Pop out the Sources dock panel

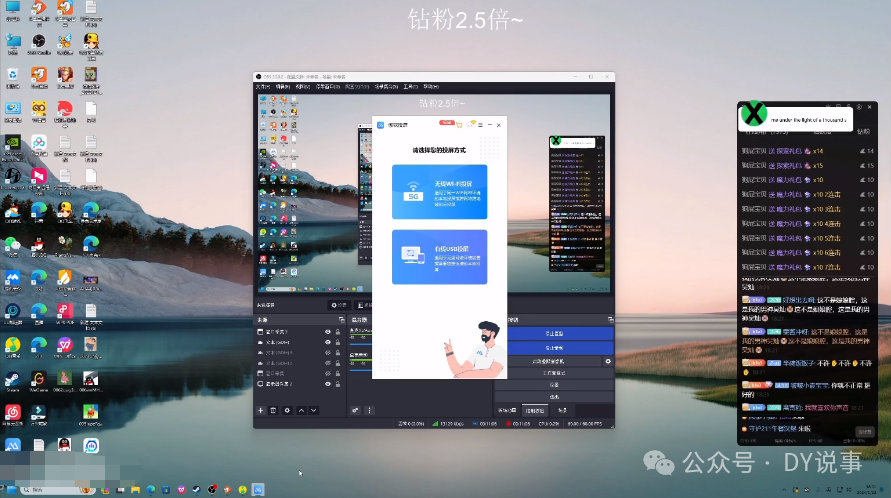point(342,320)
